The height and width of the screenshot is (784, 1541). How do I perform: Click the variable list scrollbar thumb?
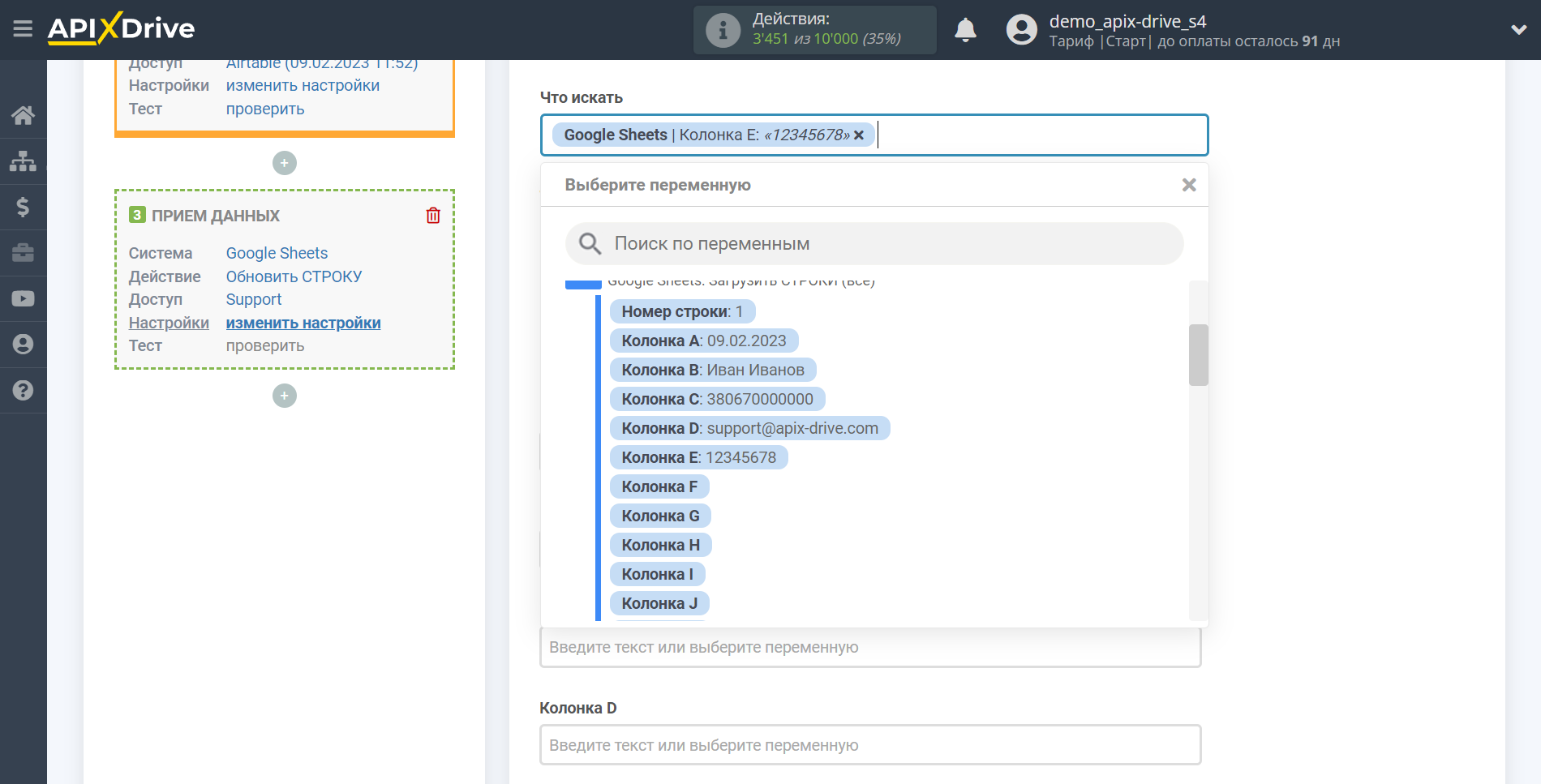pos(1199,355)
